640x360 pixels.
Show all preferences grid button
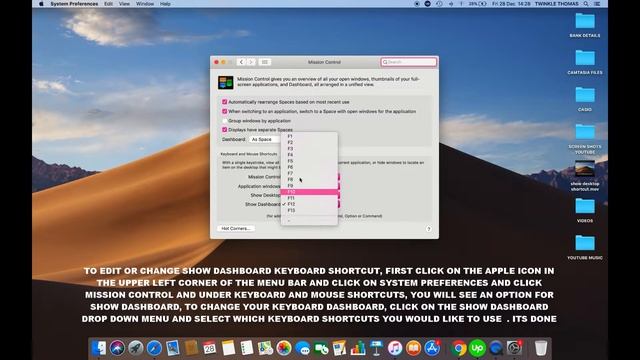coord(264,62)
